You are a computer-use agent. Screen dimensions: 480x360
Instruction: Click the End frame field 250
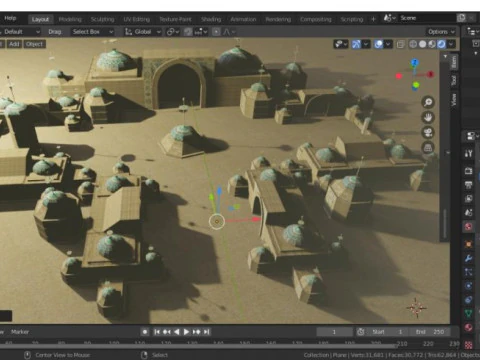coord(431,332)
